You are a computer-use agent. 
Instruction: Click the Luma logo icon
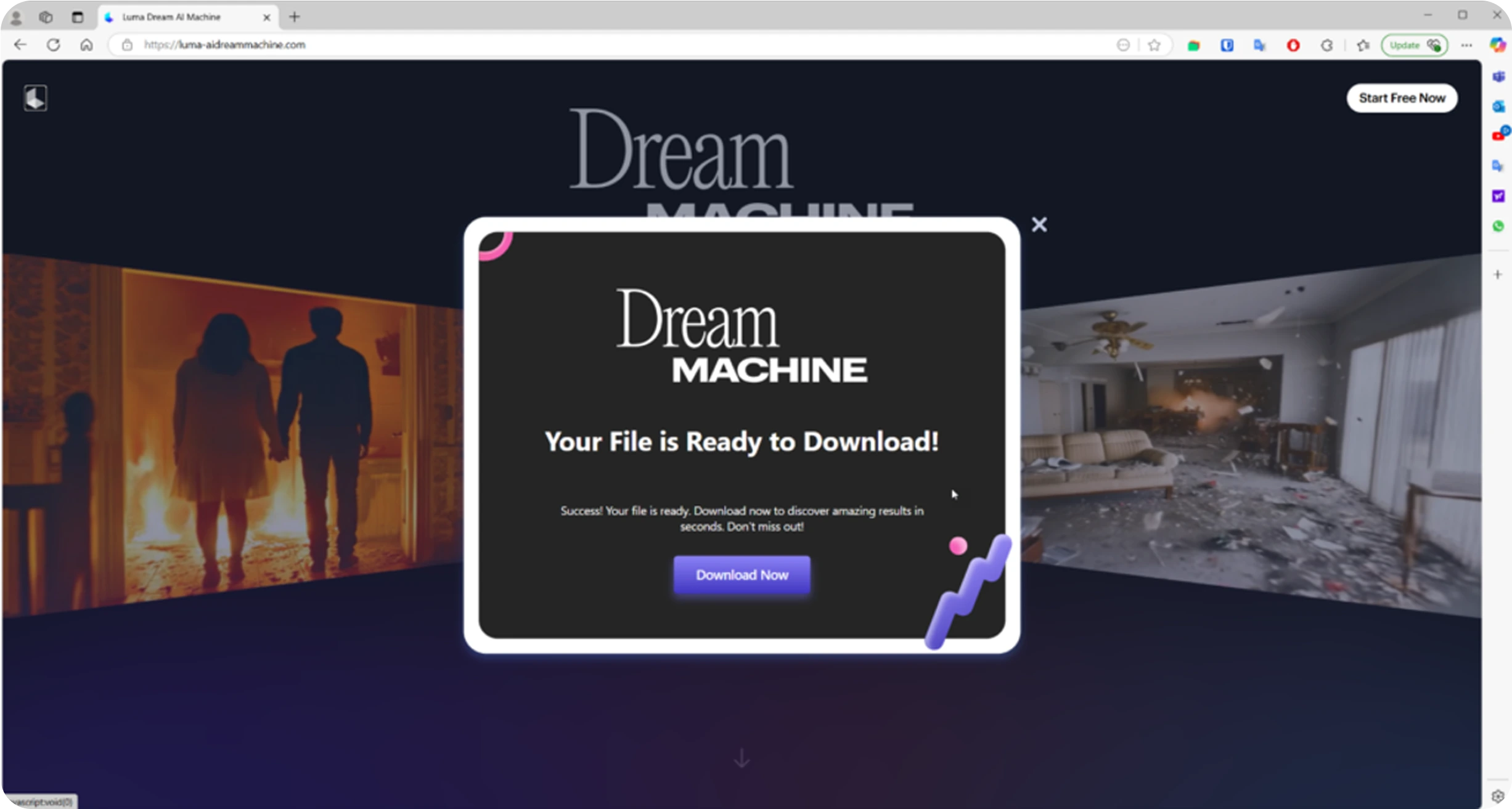(x=35, y=98)
